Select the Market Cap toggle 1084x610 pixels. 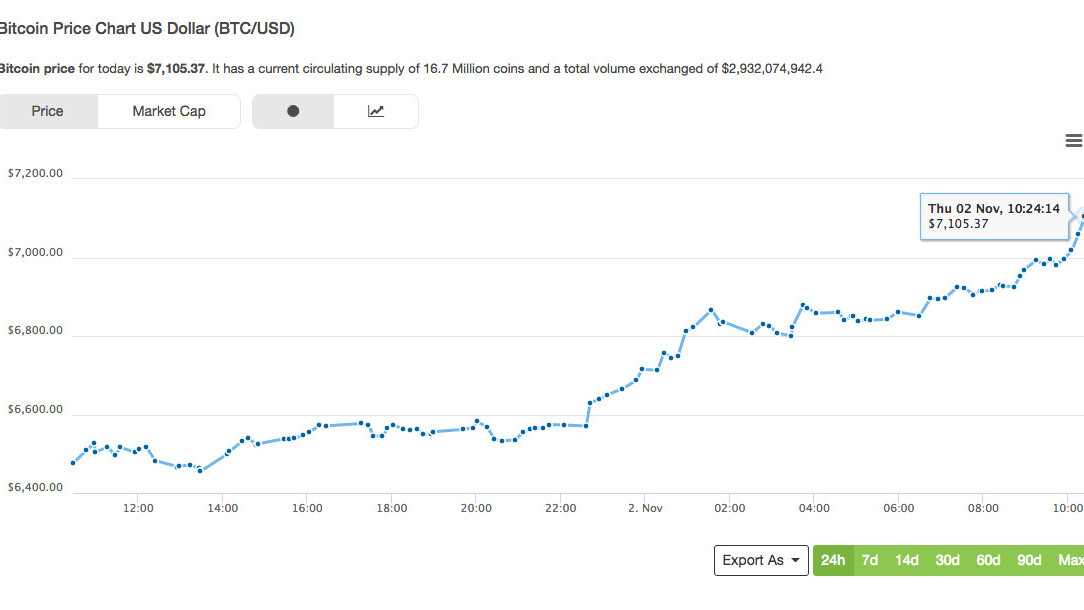pyautogui.click(x=169, y=111)
